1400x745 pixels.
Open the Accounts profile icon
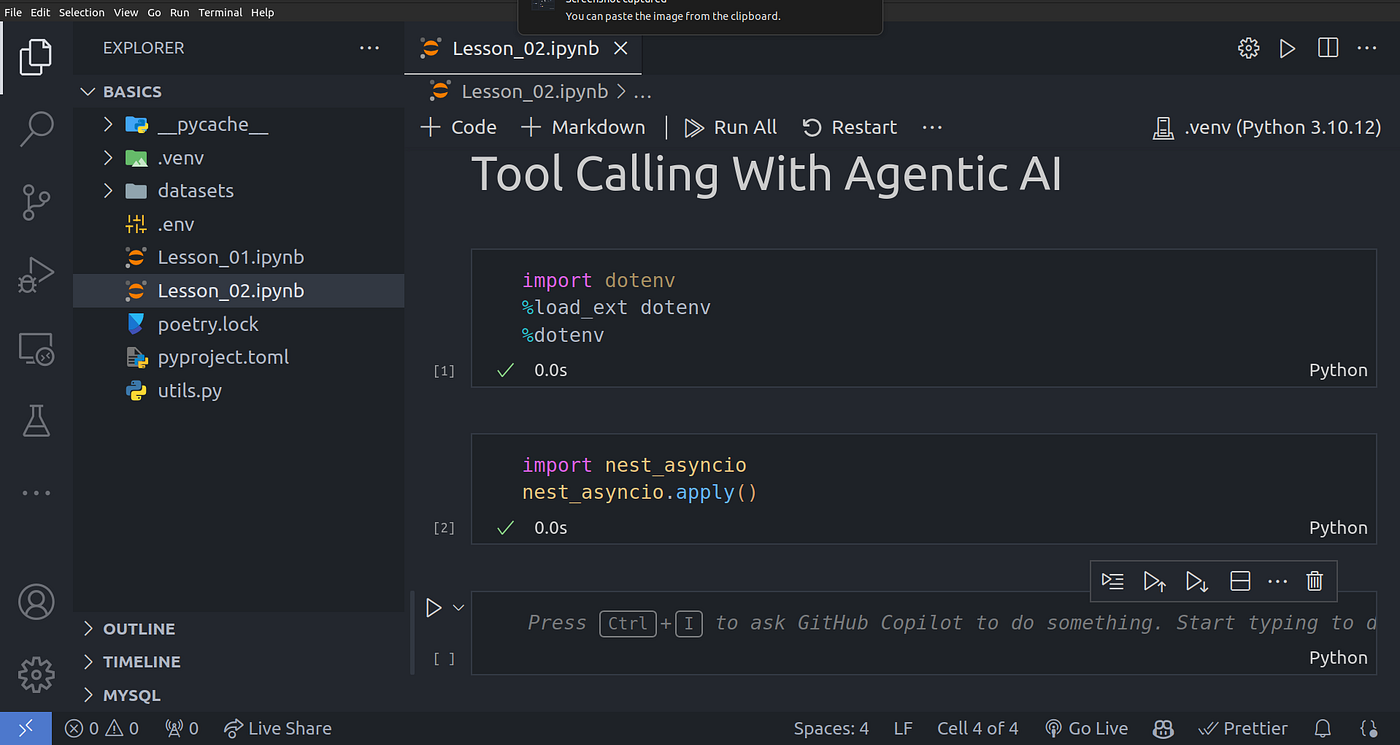click(x=36, y=602)
